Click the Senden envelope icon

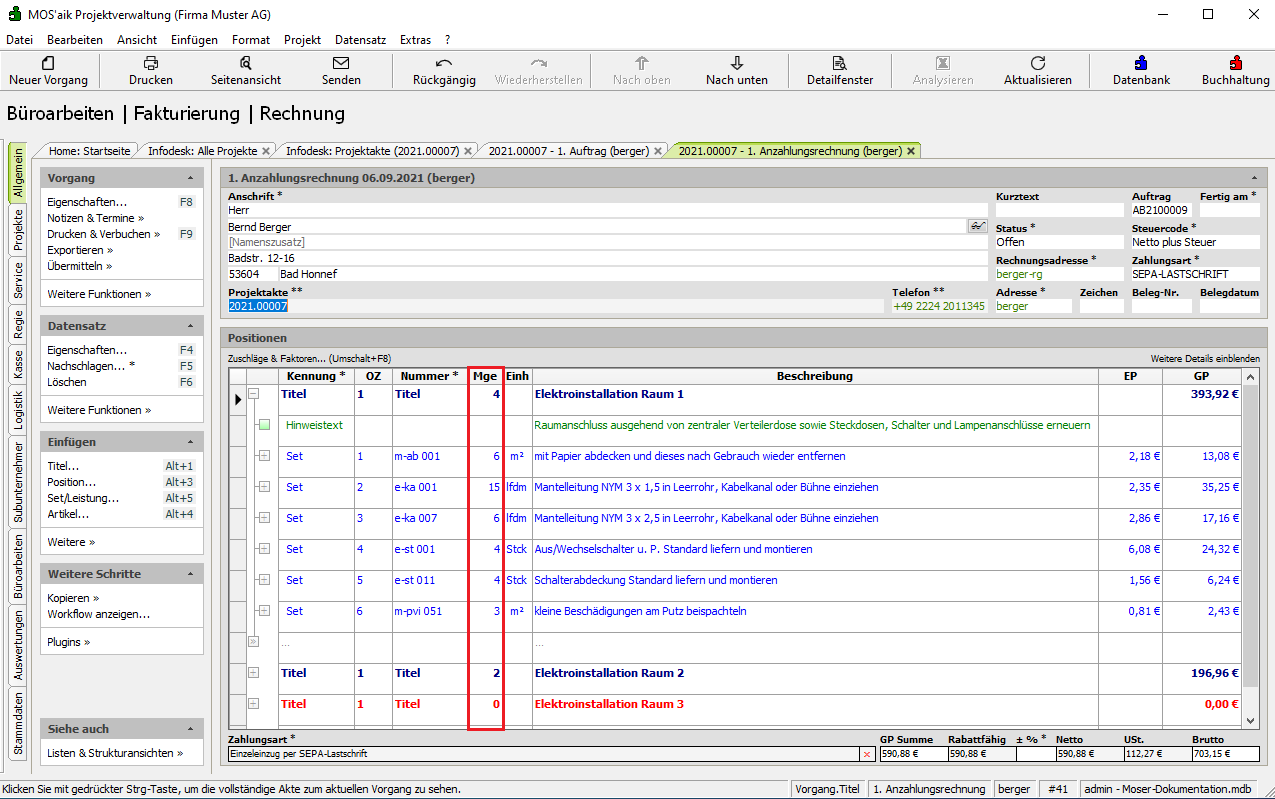[341, 63]
